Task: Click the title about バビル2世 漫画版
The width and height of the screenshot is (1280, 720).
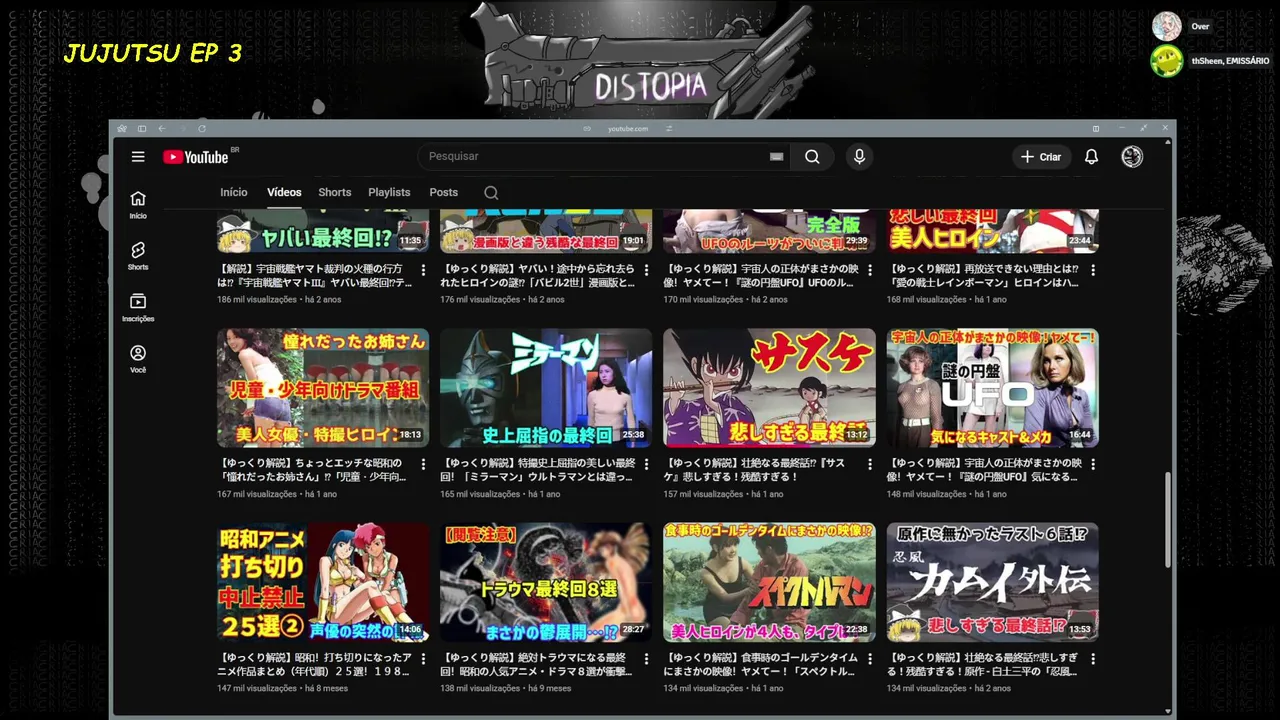Action: click(x=538, y=276)
